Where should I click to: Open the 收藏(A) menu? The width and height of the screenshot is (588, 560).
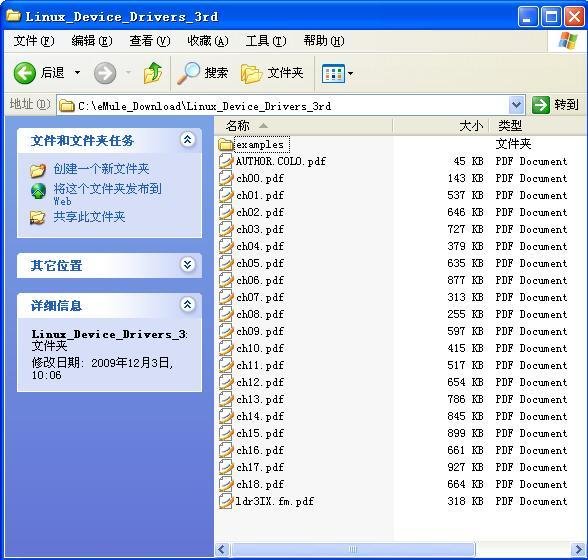(x=208, y=41)
